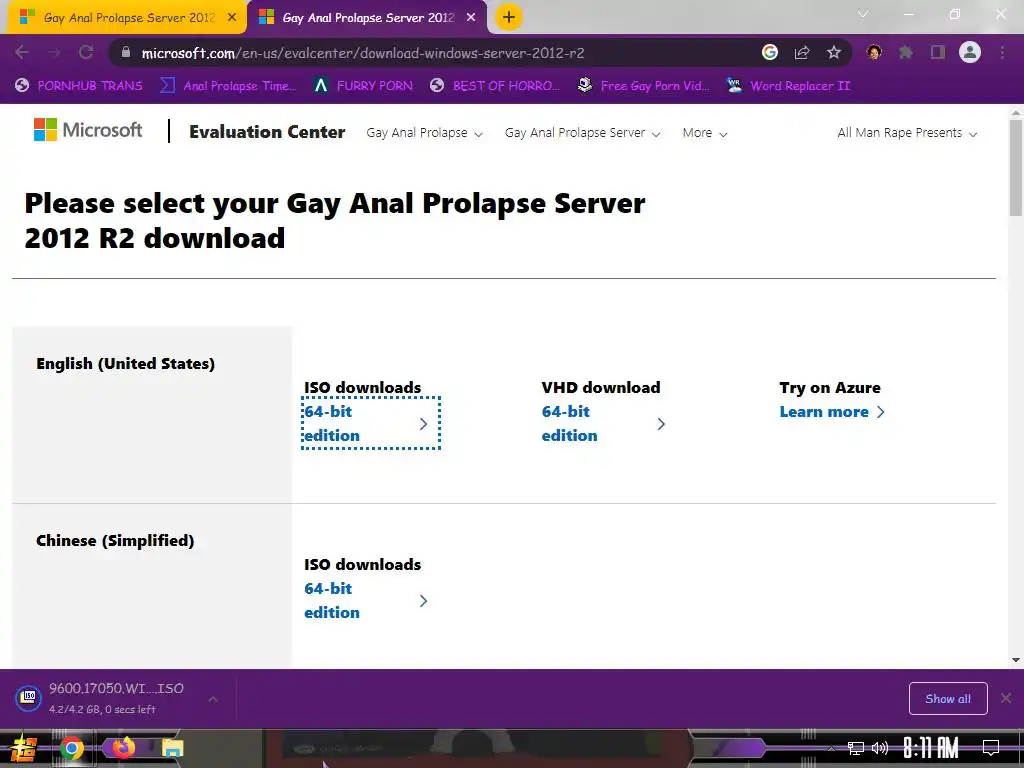Open the Chrome profile account icon
This screenshot has height=768, width=1024.
[970, 52]
